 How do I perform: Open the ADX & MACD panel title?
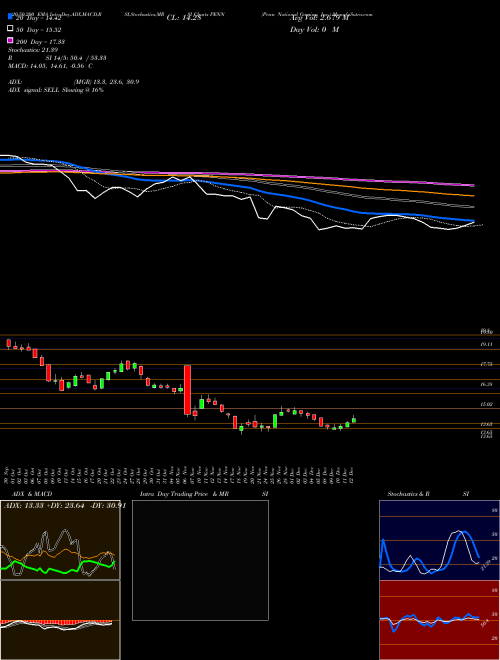tap(32, 494)
